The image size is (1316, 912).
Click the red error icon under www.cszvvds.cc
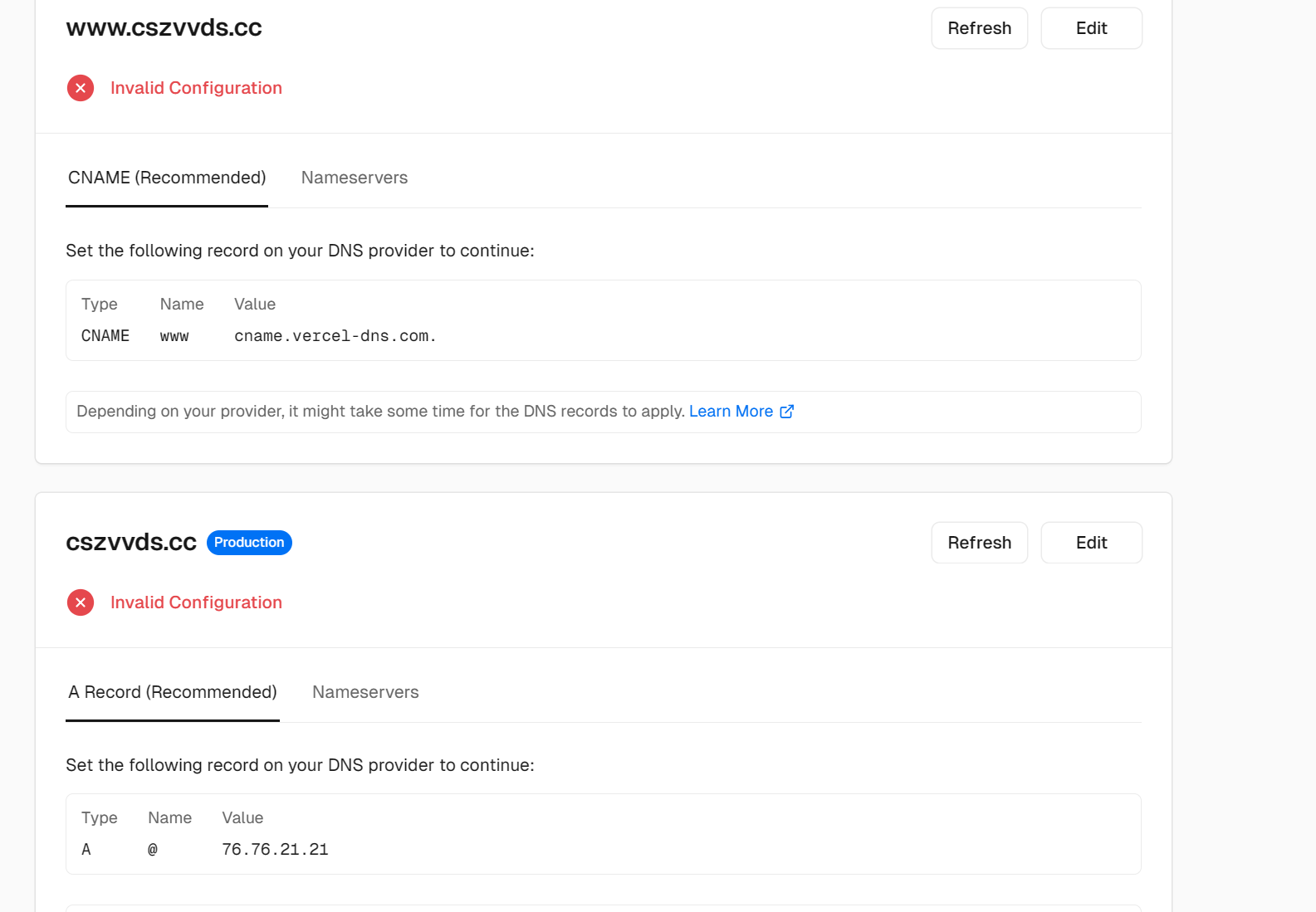pos(81,88)
